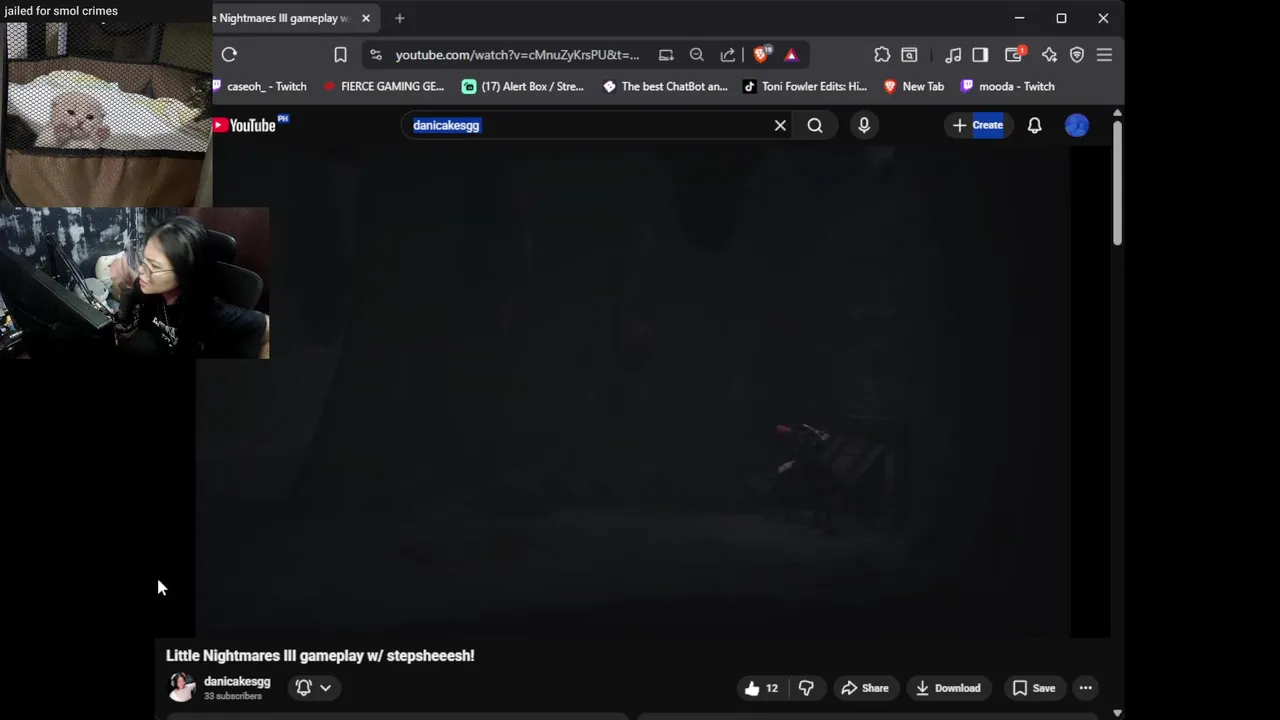Click the video title Little Nightmares III gameplay
1280x720 pixels.
tap(320, 656)
